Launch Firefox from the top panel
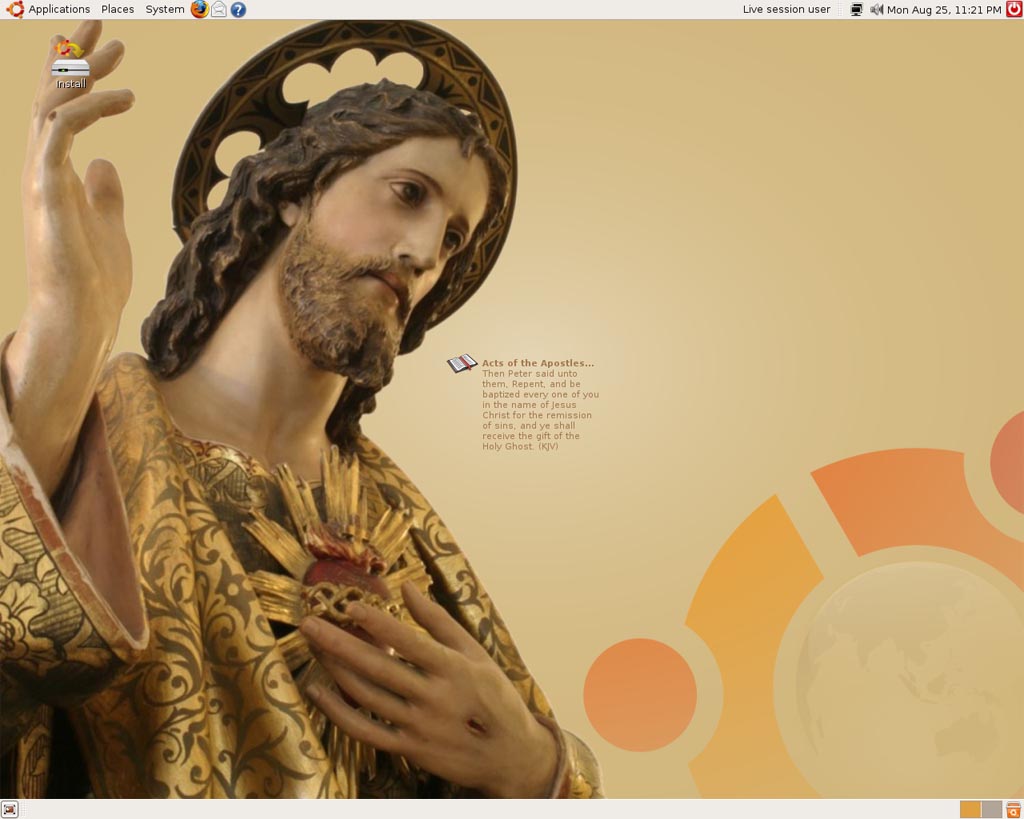The height and width of the screenshot is (819, 1024). coord(200,9)
